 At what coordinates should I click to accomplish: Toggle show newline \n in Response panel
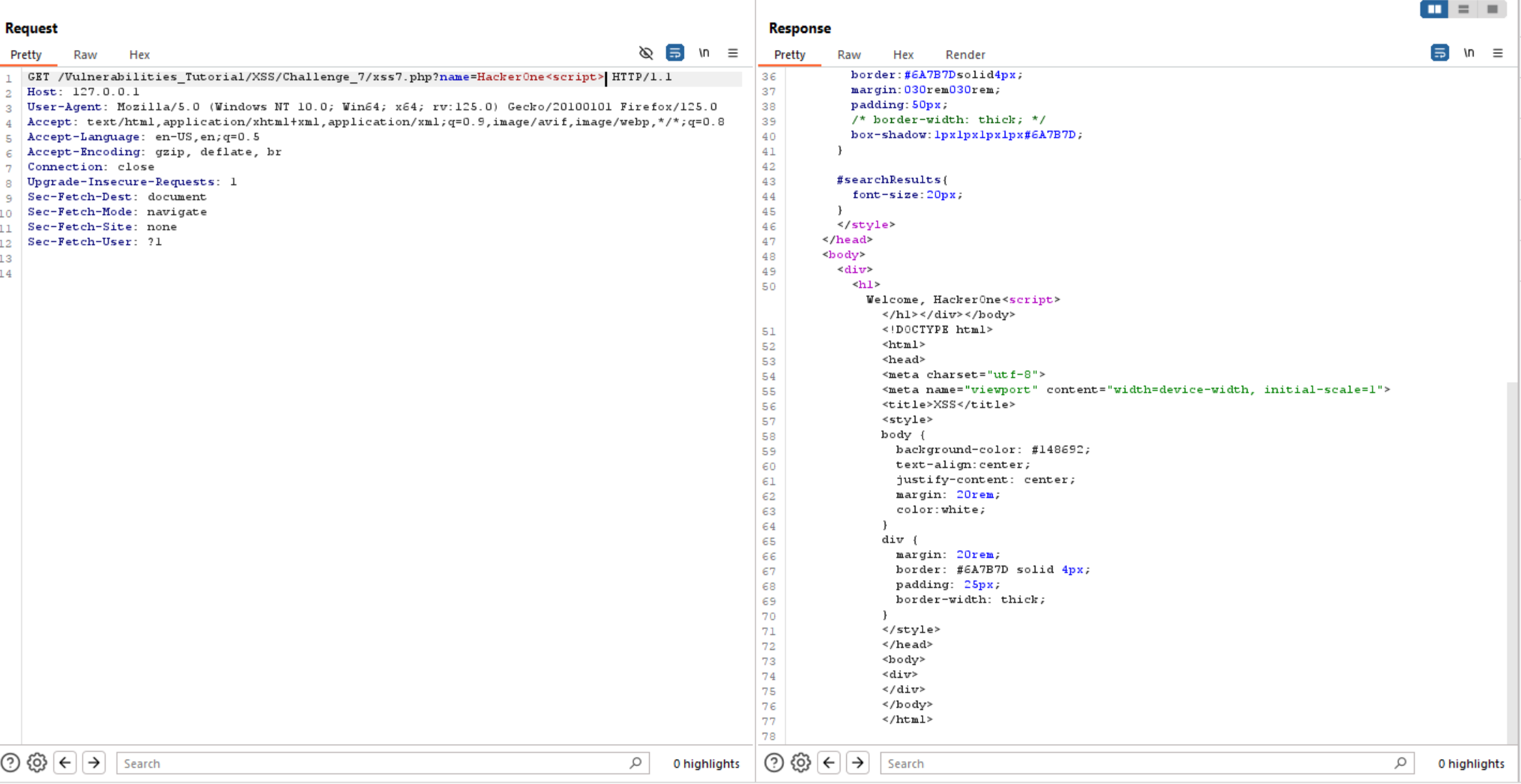[1469, 53]
